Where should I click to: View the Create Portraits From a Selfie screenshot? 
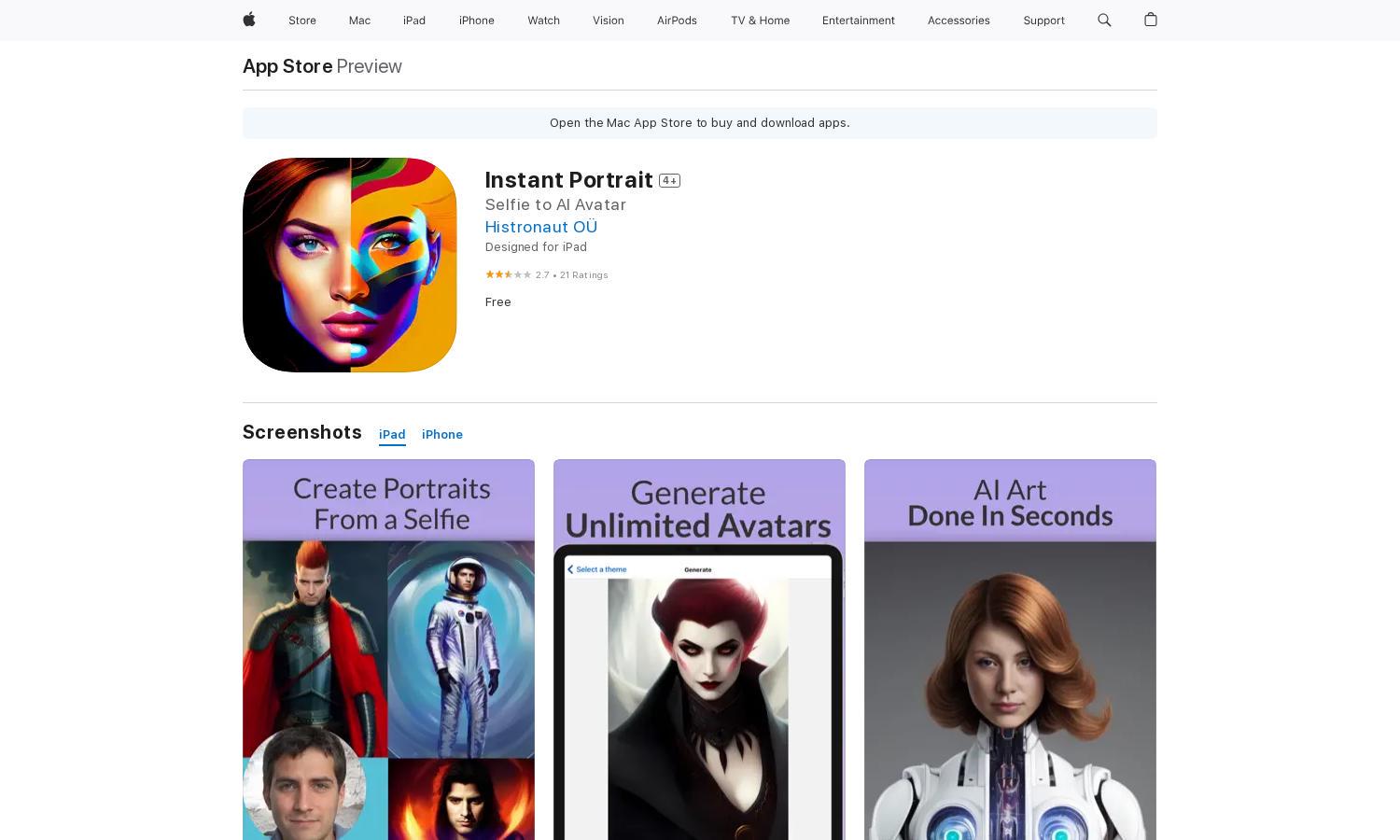[x=388, y=650]
